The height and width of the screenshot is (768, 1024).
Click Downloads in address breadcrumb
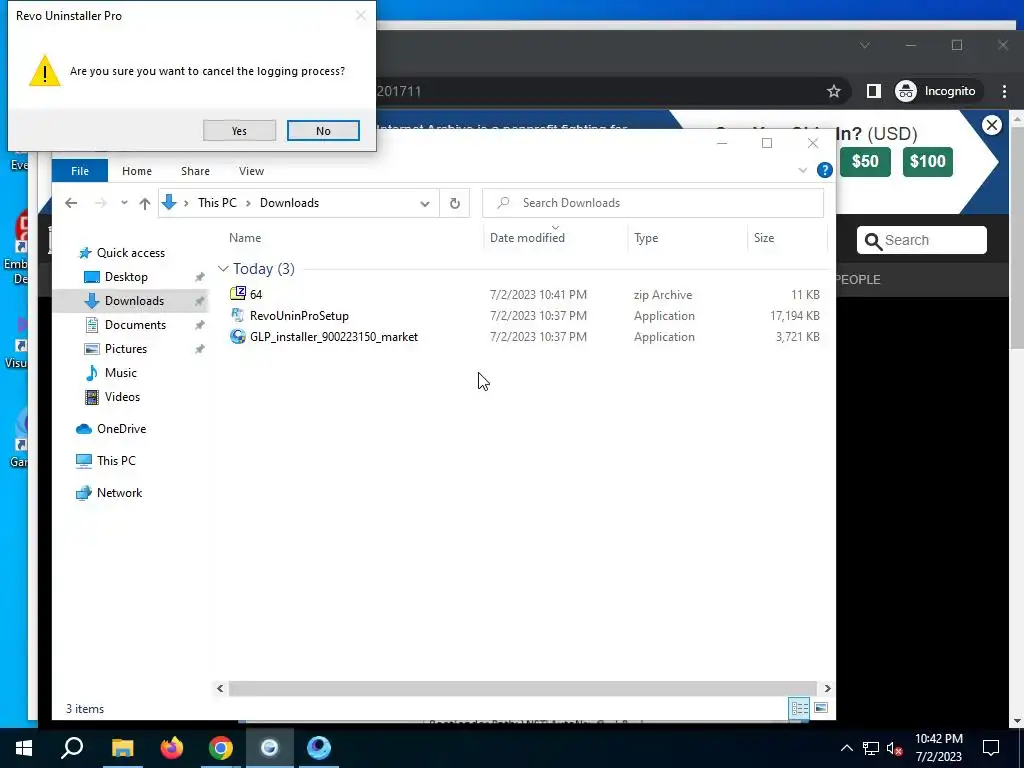pyautogui.click(x=289, y=203)
